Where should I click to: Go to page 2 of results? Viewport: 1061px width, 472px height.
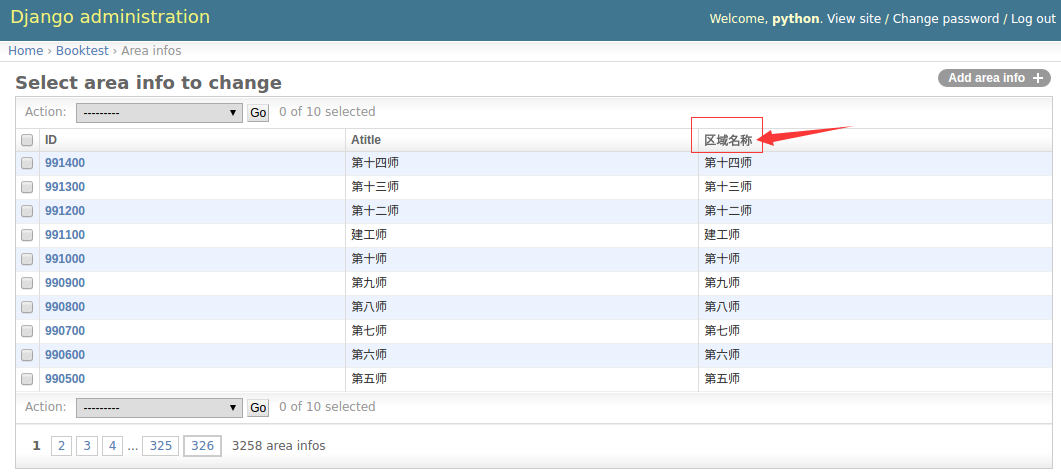[61, 446]
